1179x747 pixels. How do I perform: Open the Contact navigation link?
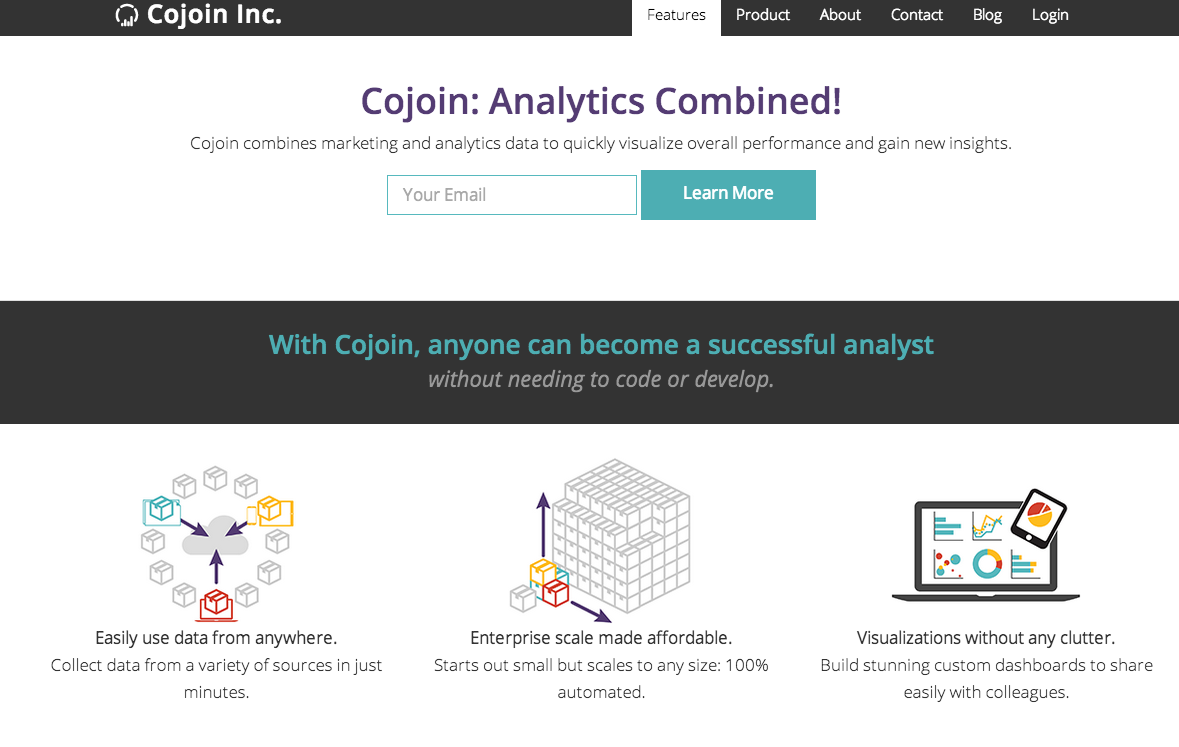[917, 15]
